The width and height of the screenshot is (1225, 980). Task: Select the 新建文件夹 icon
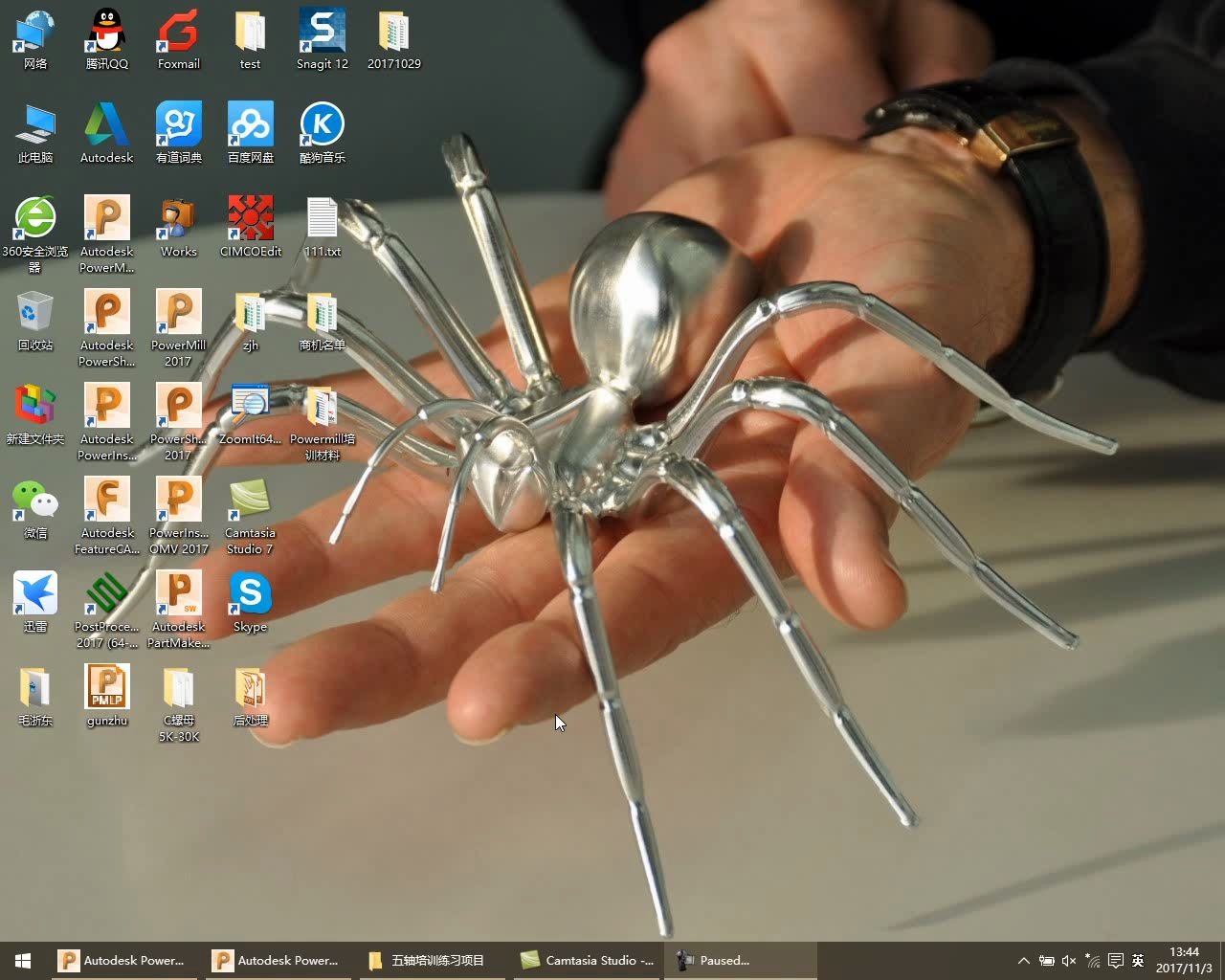[35, 414]
